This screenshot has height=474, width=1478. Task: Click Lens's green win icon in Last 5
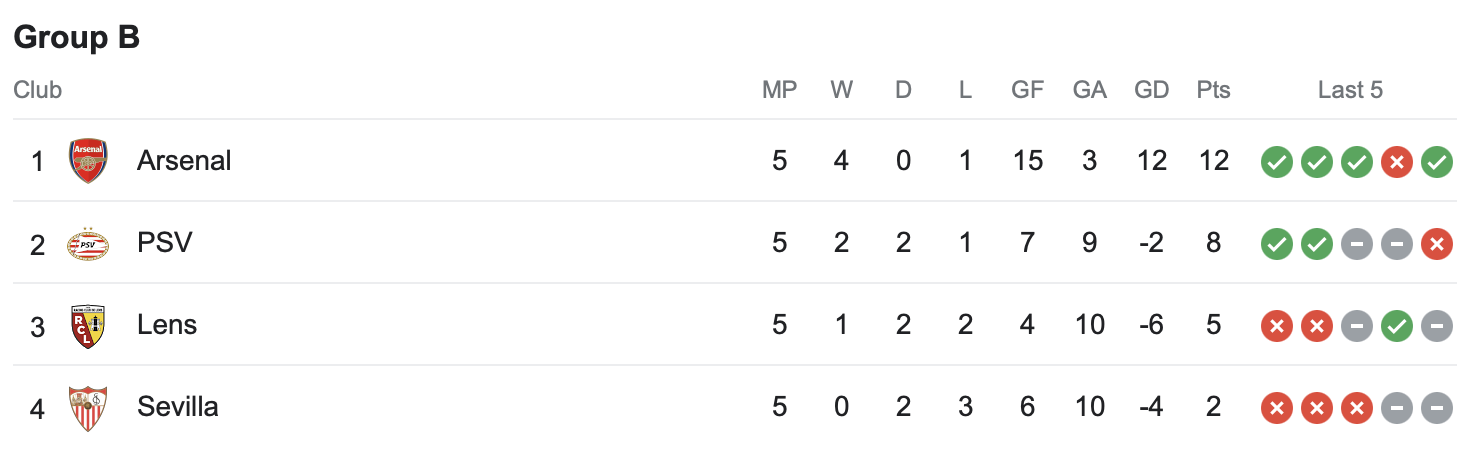pyautogui.click(x=1396, y=326)
